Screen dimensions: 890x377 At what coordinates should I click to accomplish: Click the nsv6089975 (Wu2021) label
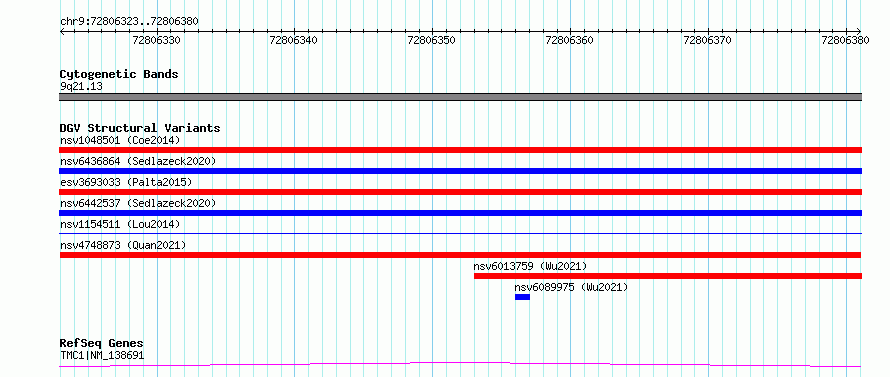pyautogui.click(x=572, y=287)
